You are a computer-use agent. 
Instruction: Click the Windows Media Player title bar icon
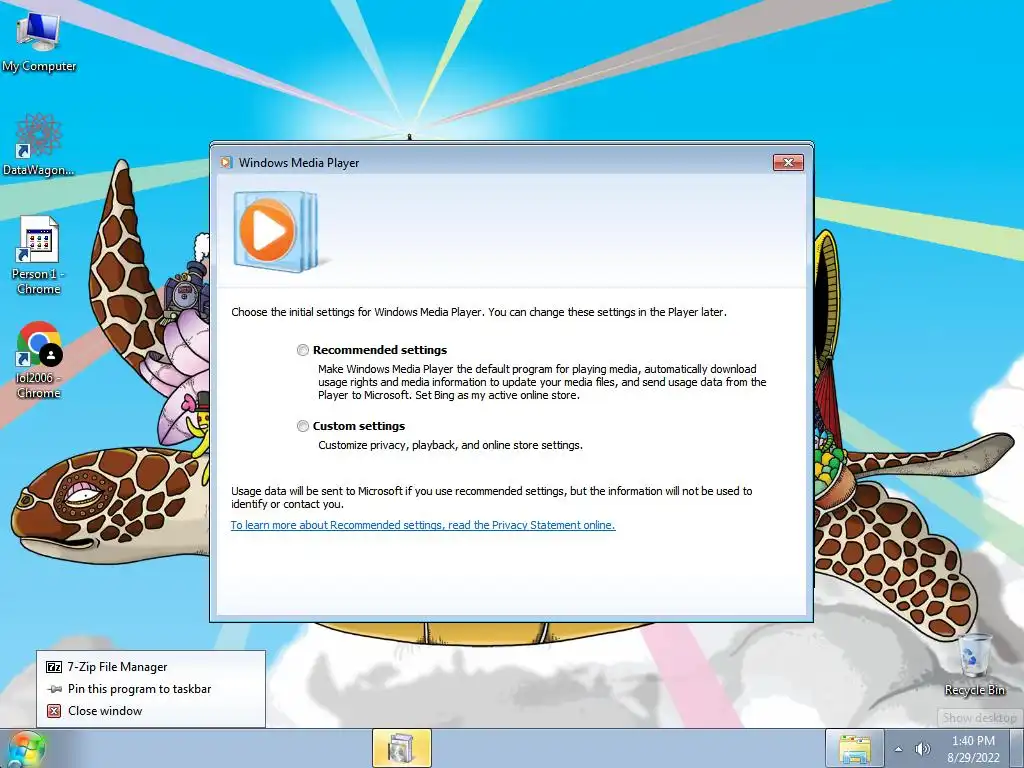pos(226,163)
